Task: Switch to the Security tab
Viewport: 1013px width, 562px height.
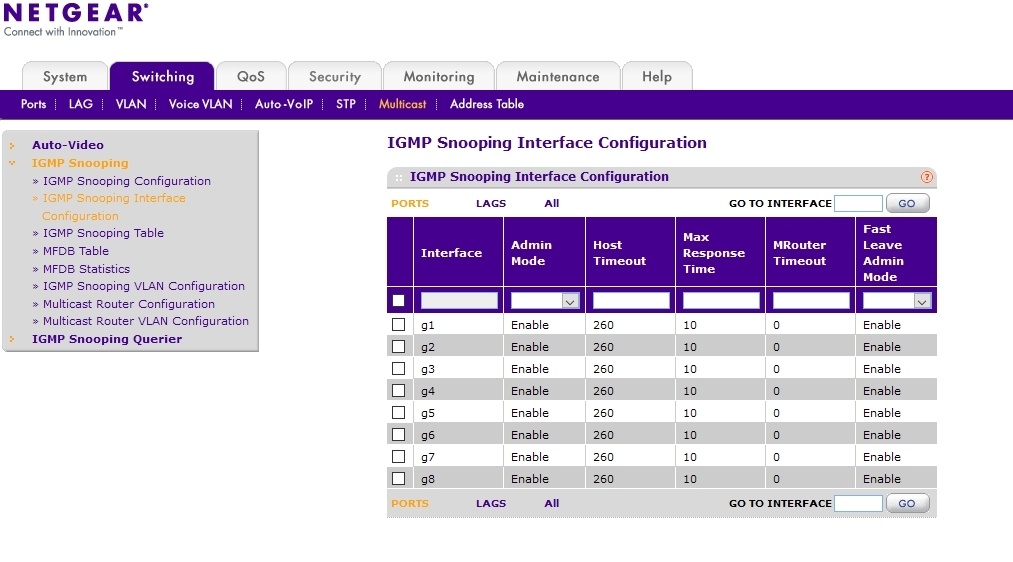Action: [335, 76]
